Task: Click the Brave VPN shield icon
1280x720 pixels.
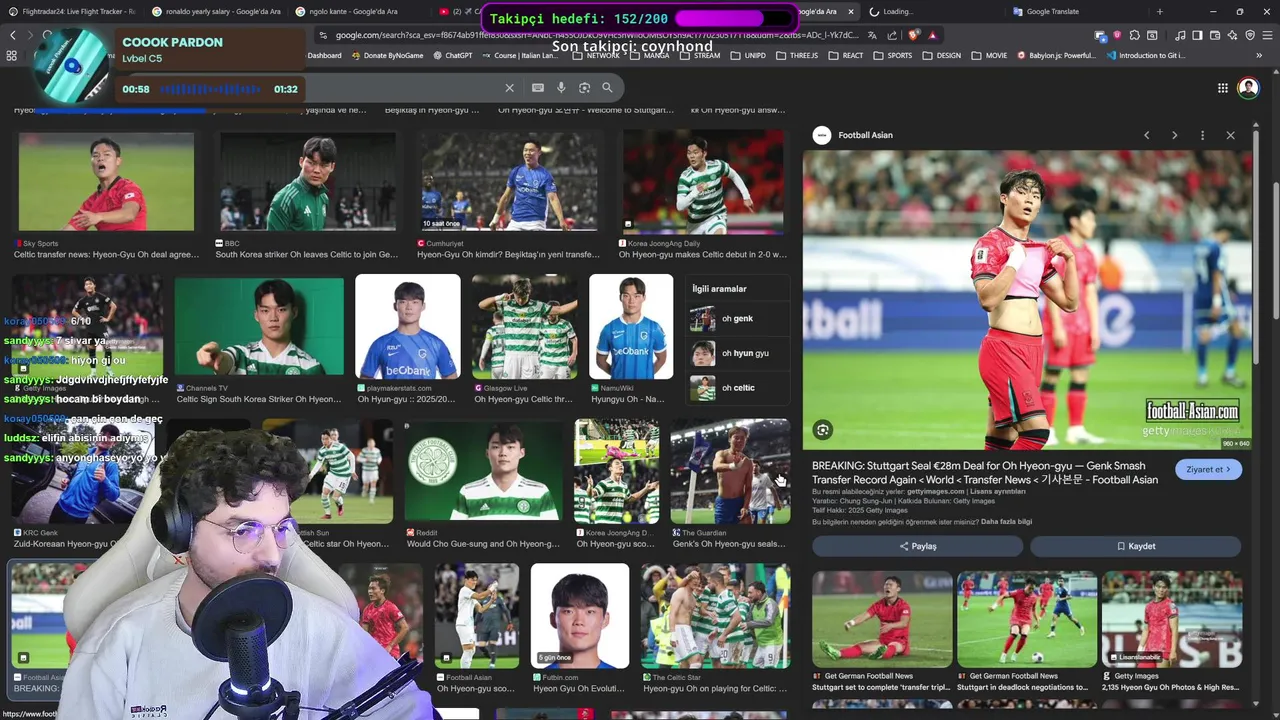Action: pos(1250,35)
